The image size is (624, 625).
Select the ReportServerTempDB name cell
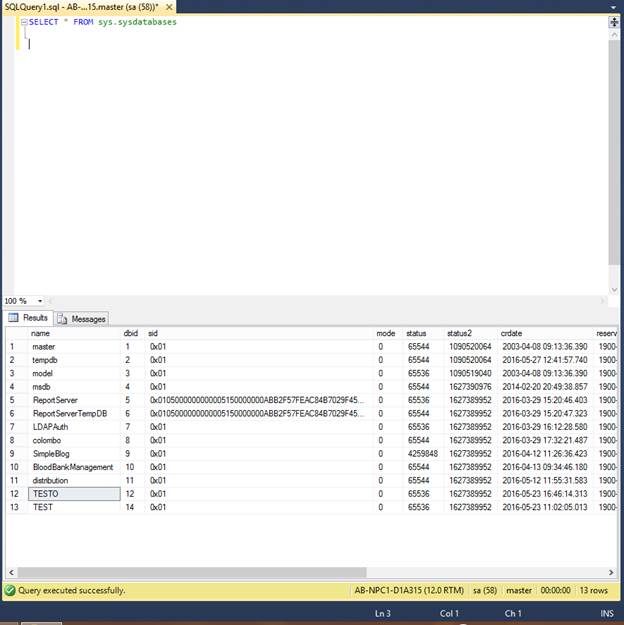75,413
